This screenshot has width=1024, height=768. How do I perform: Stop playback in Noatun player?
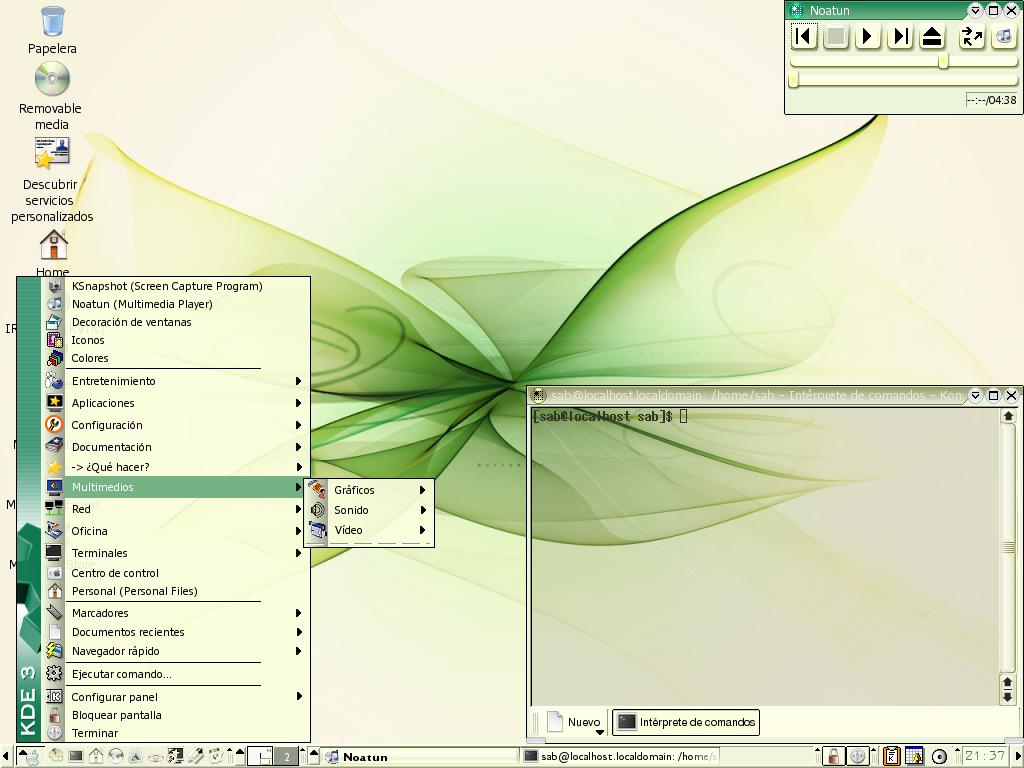[835, 37]
